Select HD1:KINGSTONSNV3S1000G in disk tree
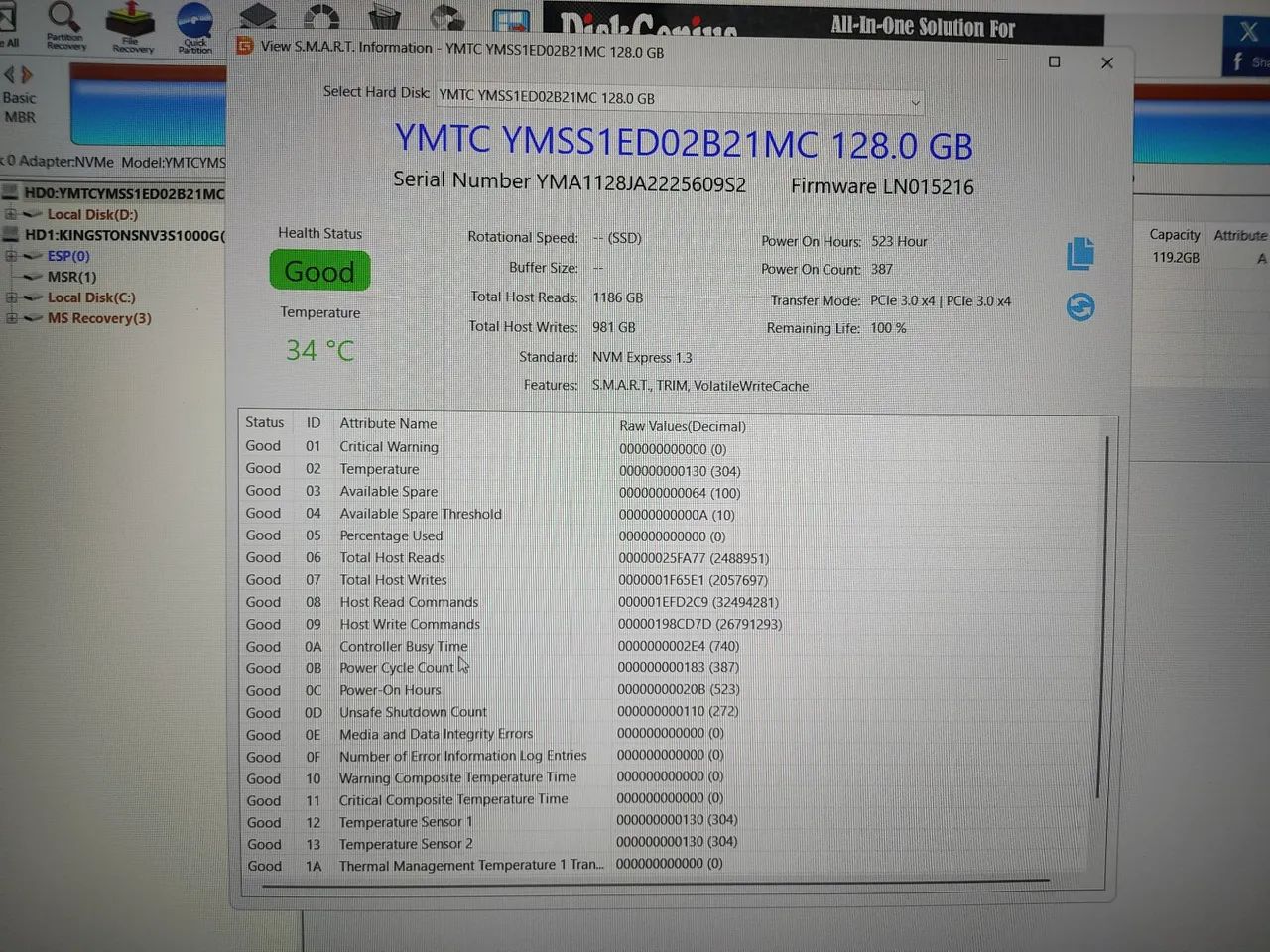Image resolution: width=1270 pixels, height=952 pixels. 125,235
